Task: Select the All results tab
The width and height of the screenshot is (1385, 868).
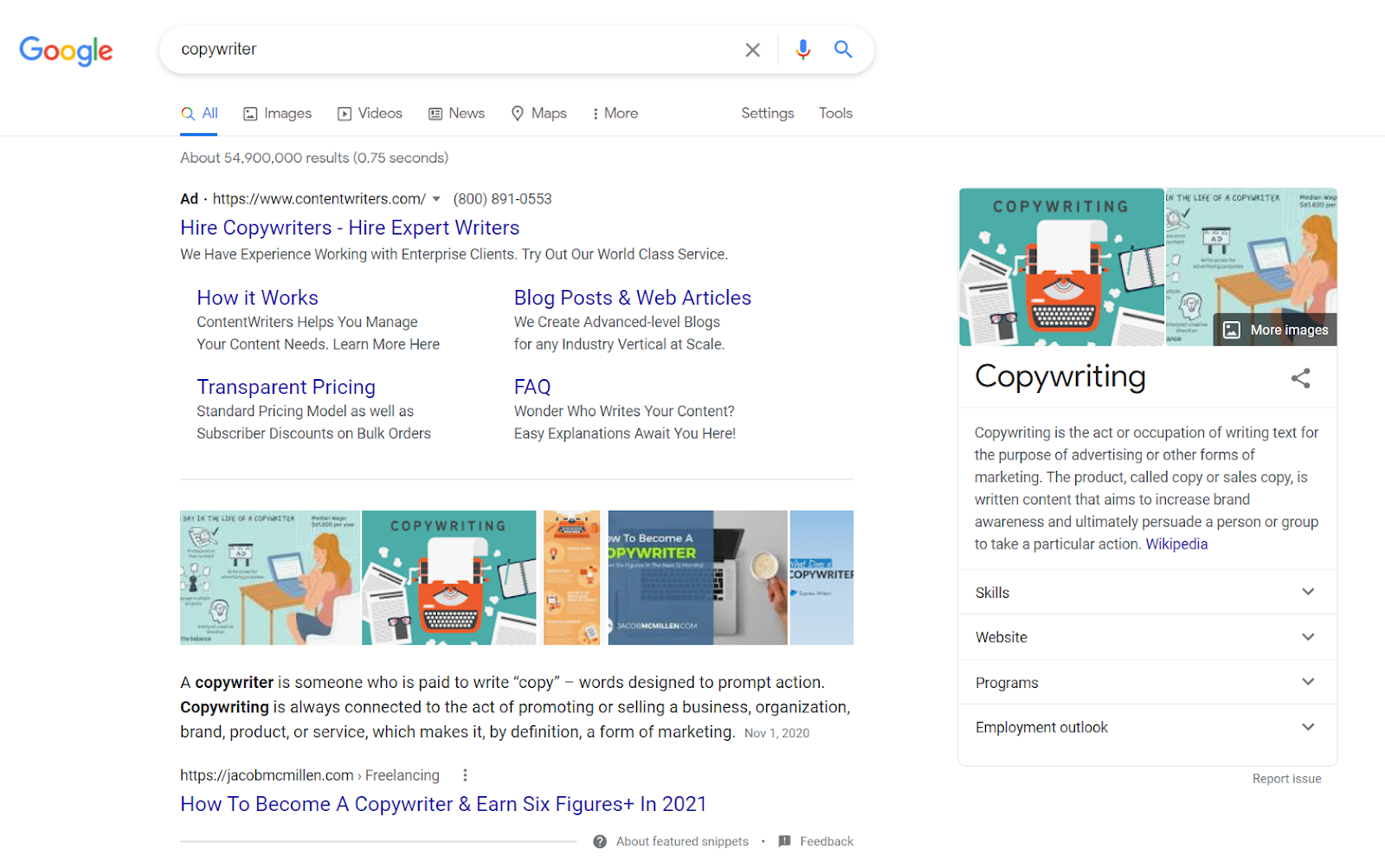Action: pyautogui.click(x=199, y=113)
